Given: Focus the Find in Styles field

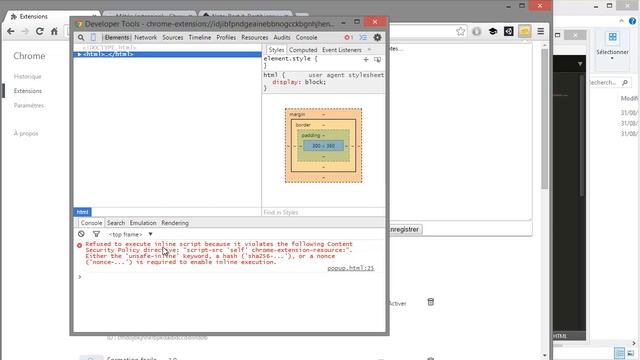Looking at the screenshot, I should 323,212.
